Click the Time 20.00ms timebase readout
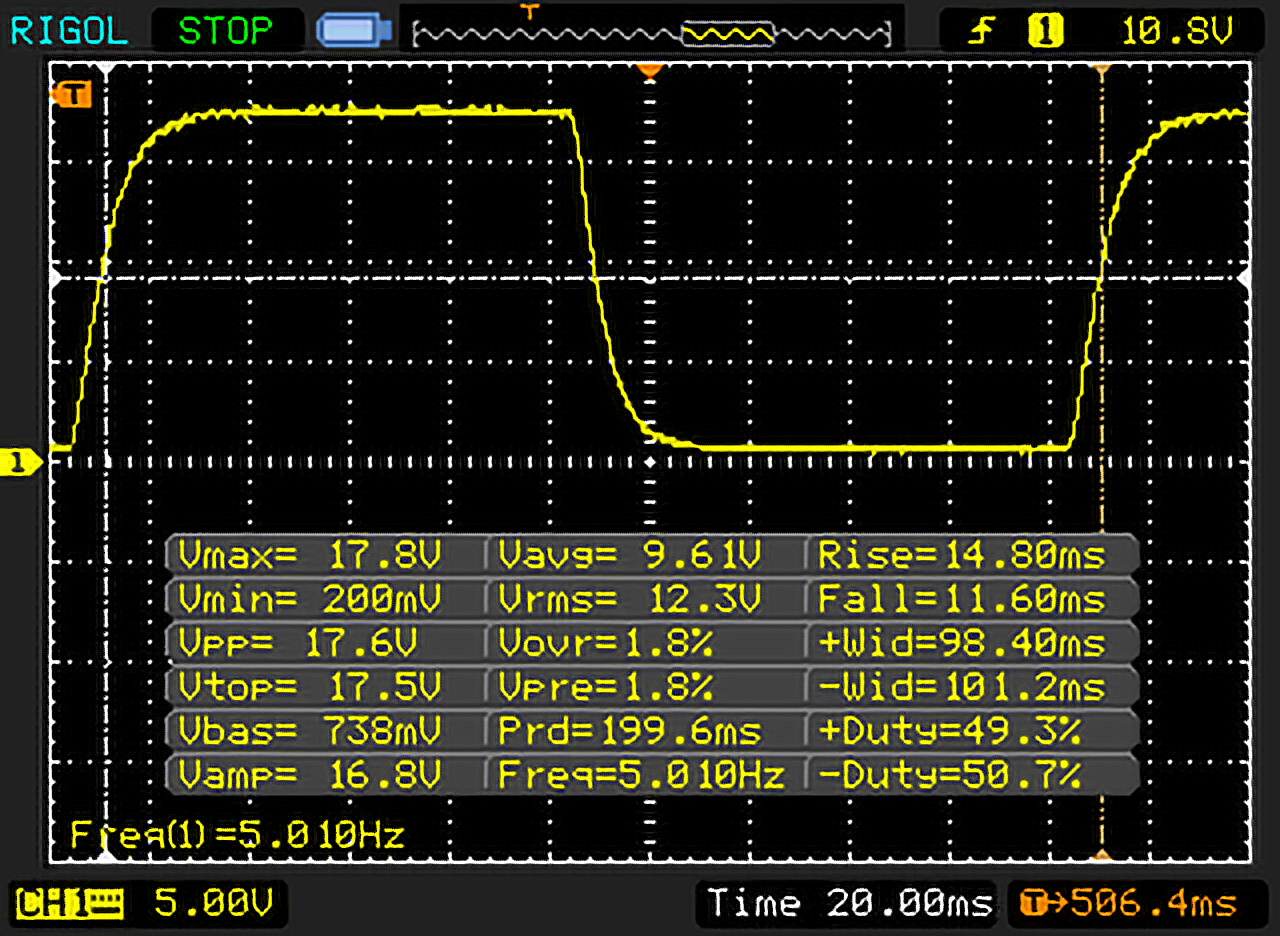This screenshot has height=936, width=1280. 850,904
